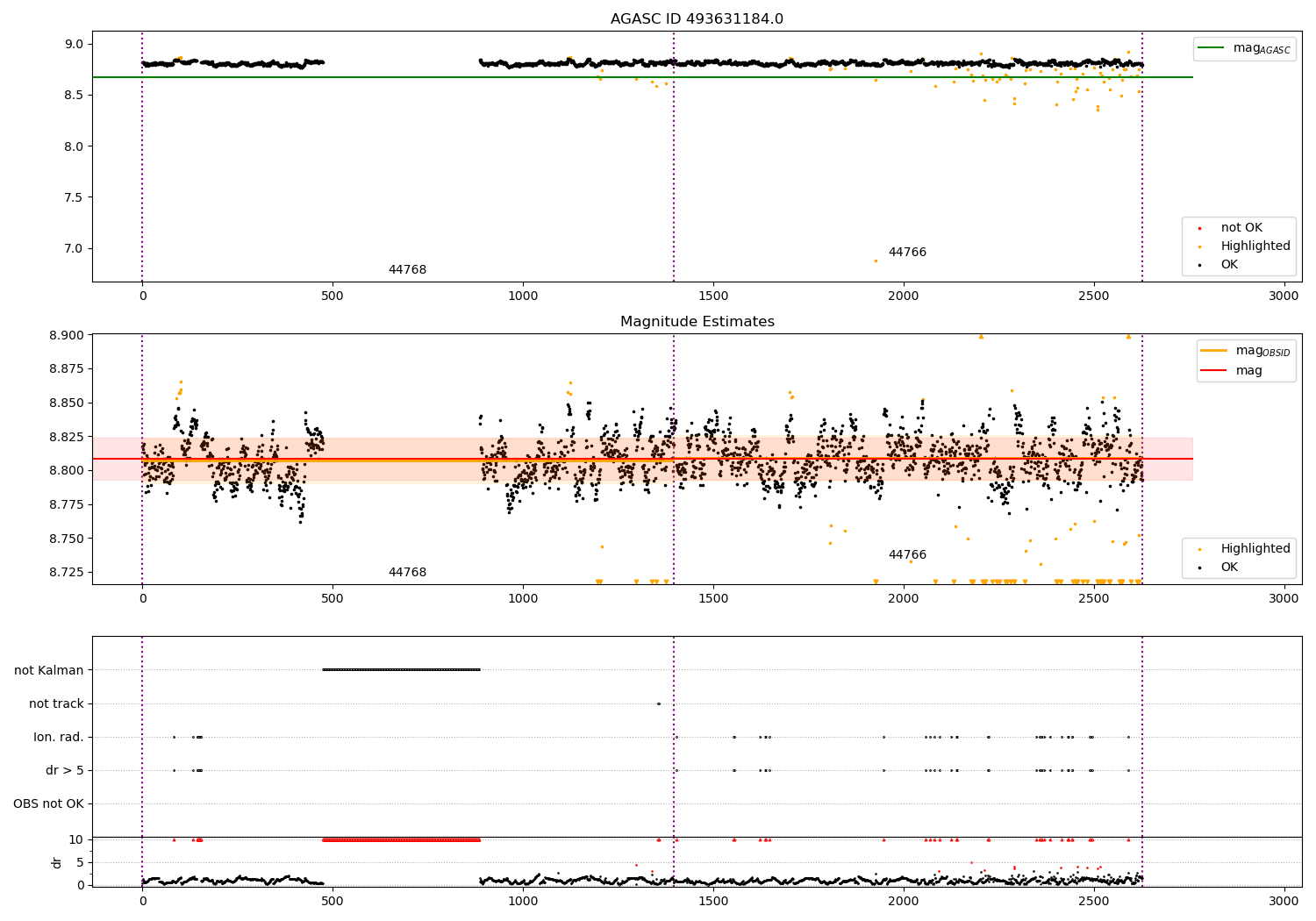Click the '8.800' y-axis tick label

click(66, 470)
